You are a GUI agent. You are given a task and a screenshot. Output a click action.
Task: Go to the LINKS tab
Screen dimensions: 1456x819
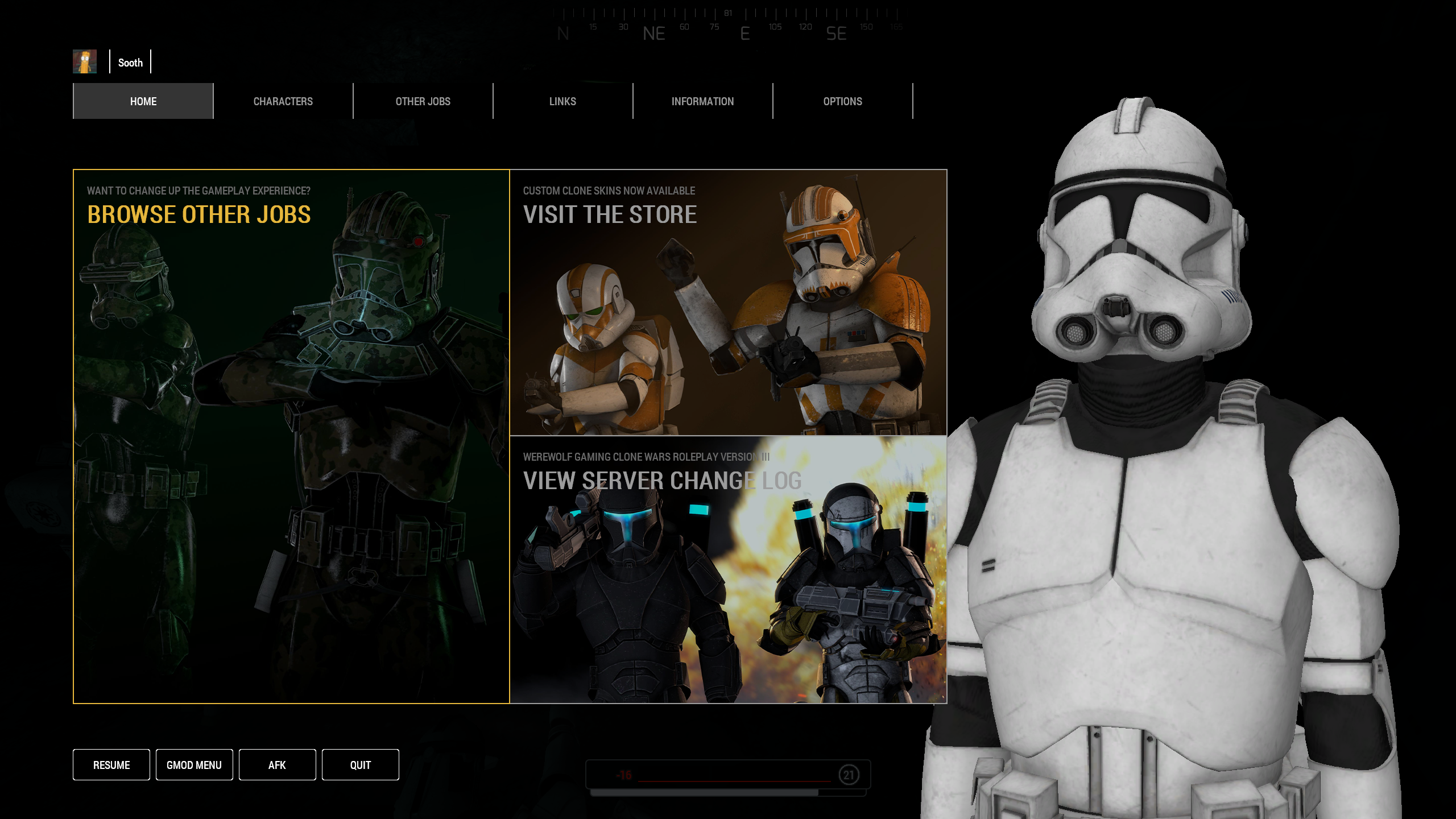coord(563,101)
